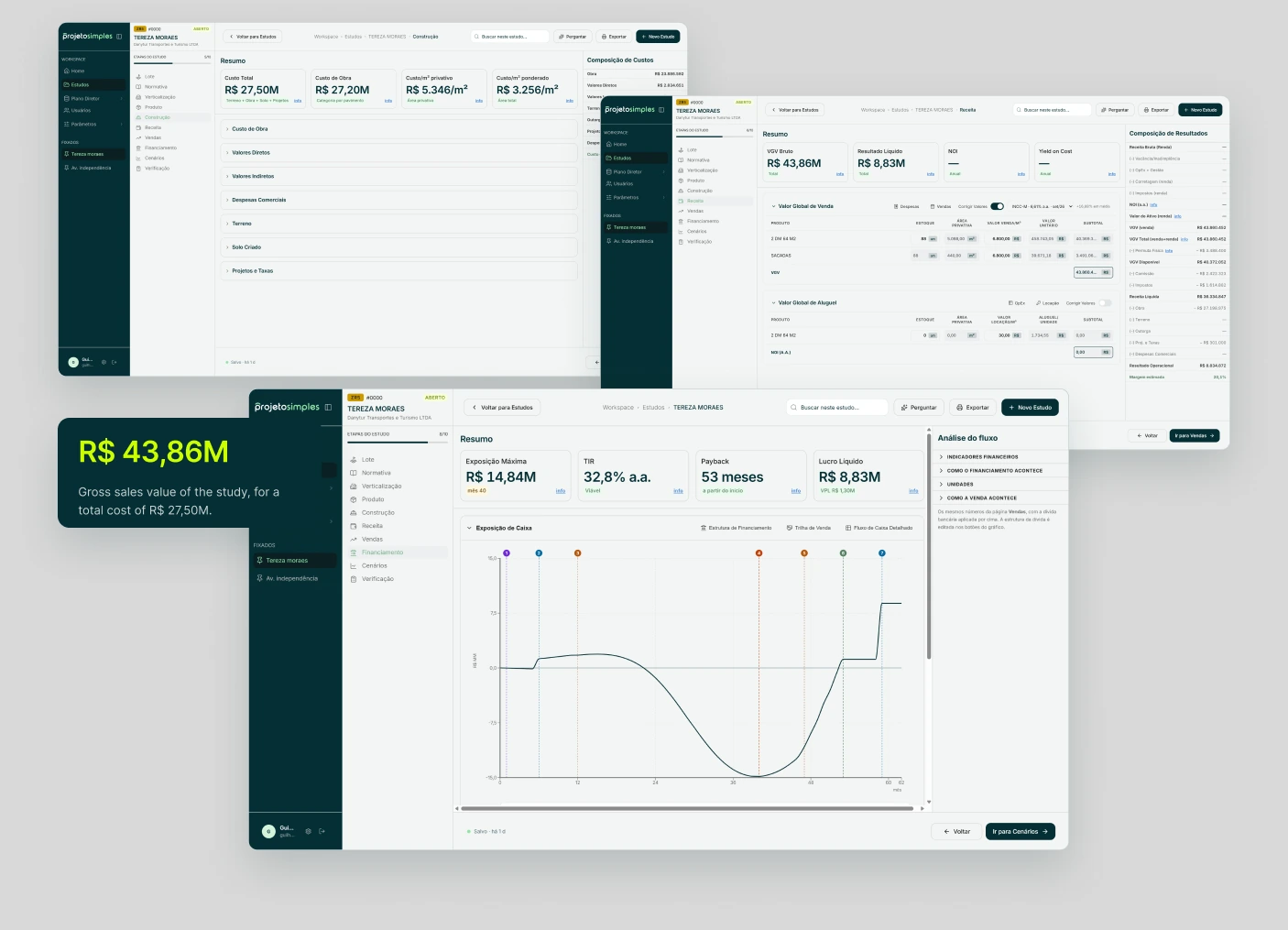Collapse the sidebar in the Financiamento window
Image resolution: width=1288 pixels, height=930 pixels.
tap(328, 408)
